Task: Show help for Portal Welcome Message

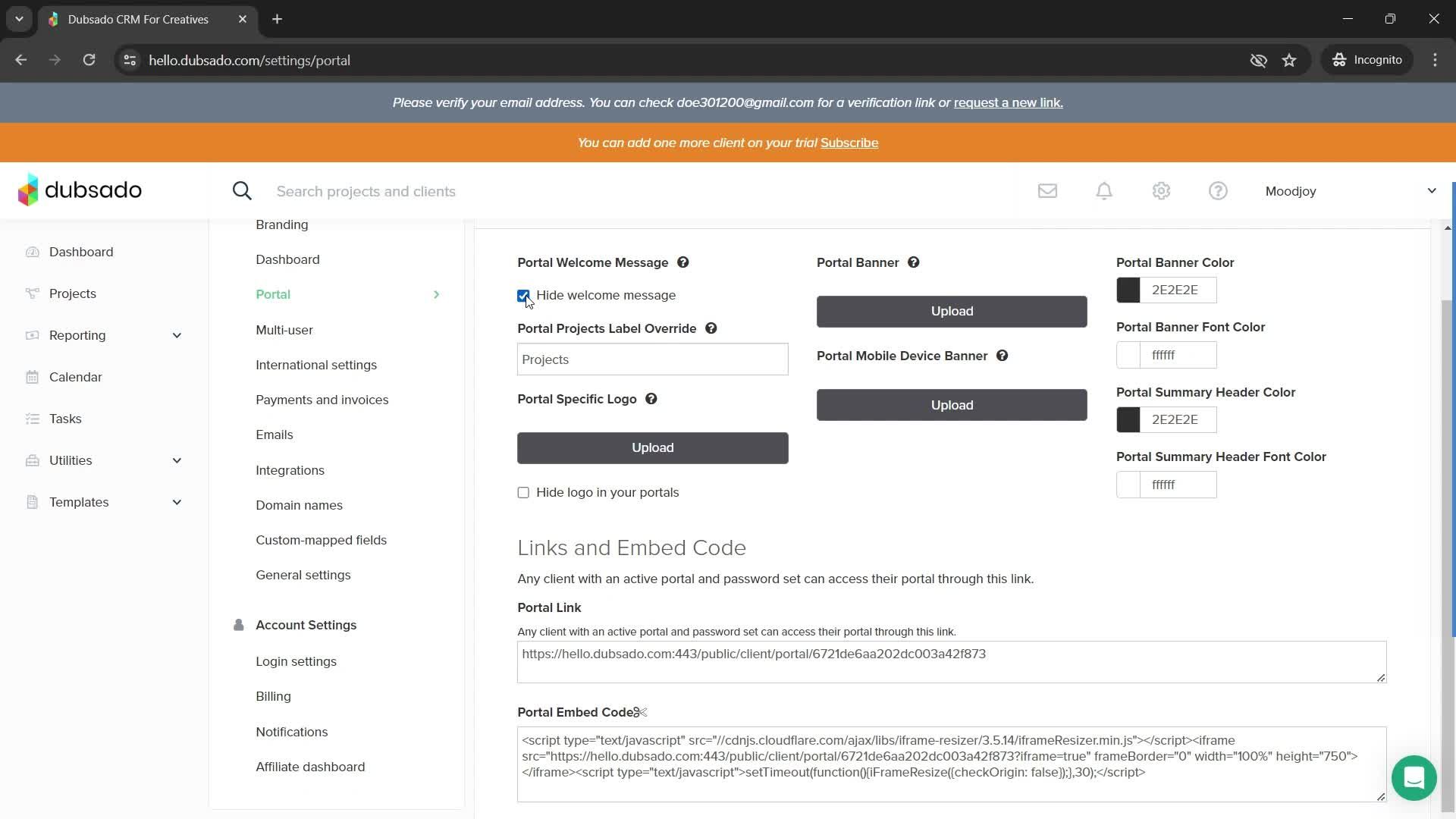Action: (x=683, y=262)
